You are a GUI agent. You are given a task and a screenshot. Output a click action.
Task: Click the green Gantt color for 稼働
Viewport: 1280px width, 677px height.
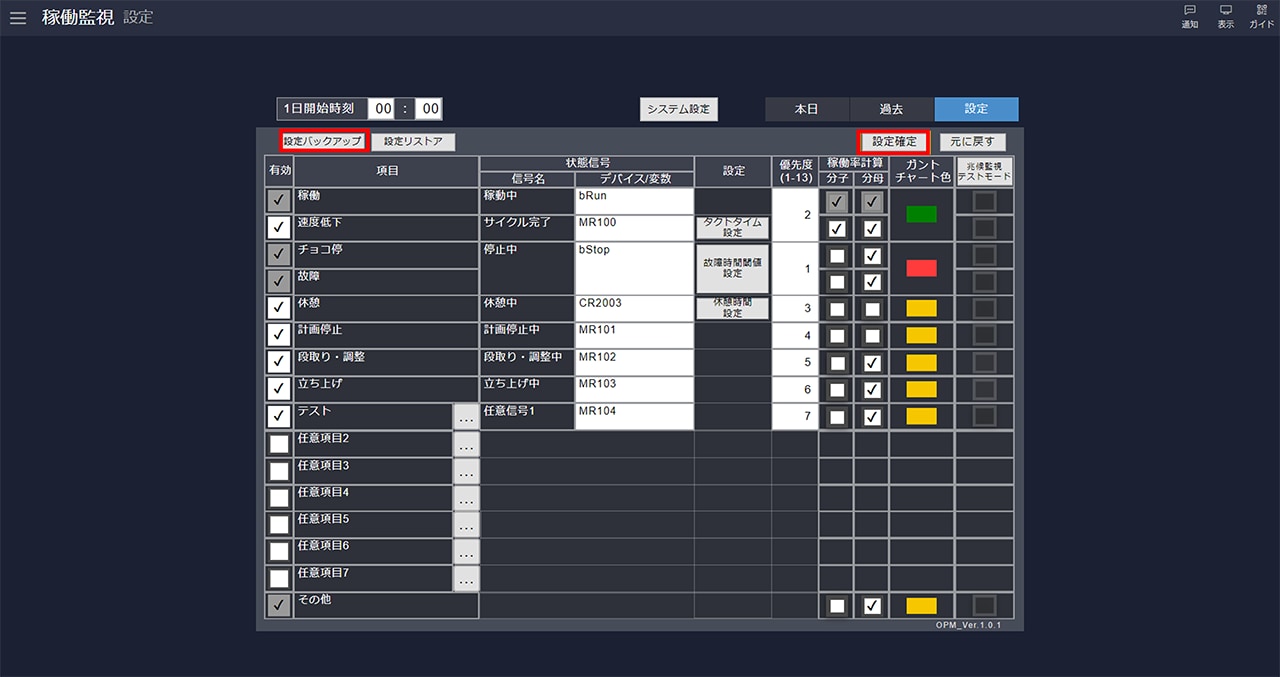(921, 214)
